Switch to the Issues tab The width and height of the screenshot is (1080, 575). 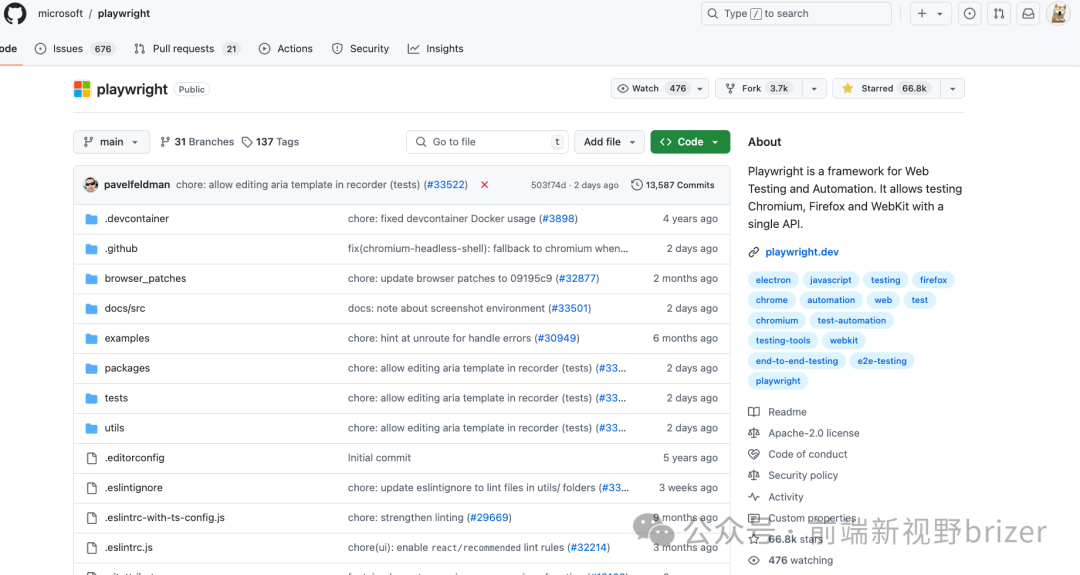75,49
